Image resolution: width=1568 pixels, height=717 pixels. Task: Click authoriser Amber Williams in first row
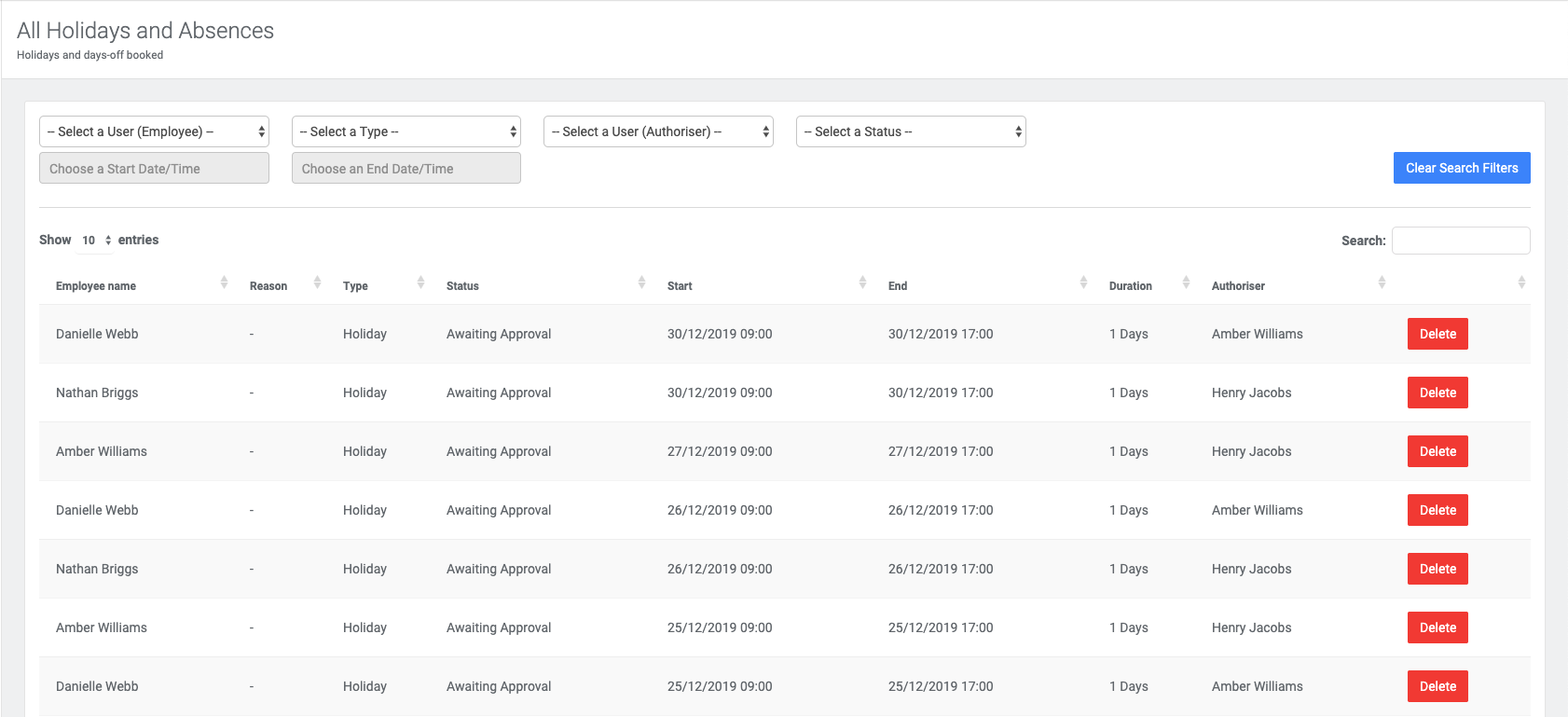coord(1258,334)
